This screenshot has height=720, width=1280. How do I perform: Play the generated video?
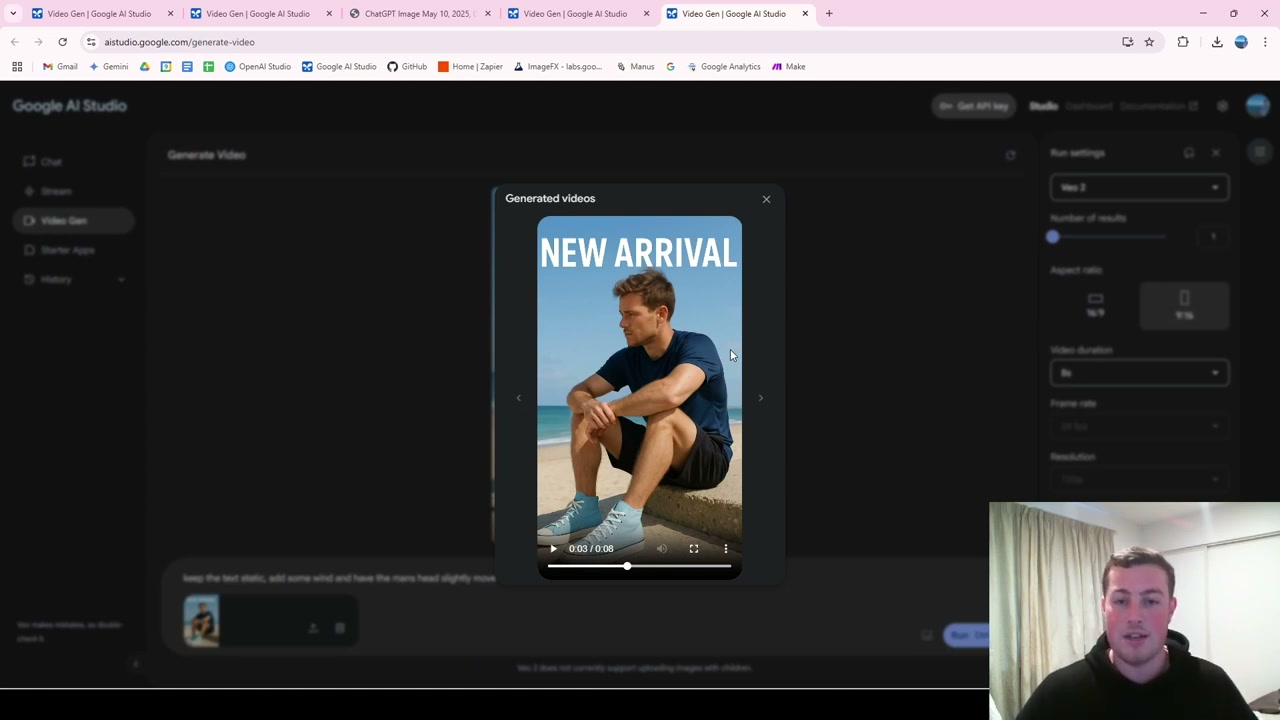(553, 548)
